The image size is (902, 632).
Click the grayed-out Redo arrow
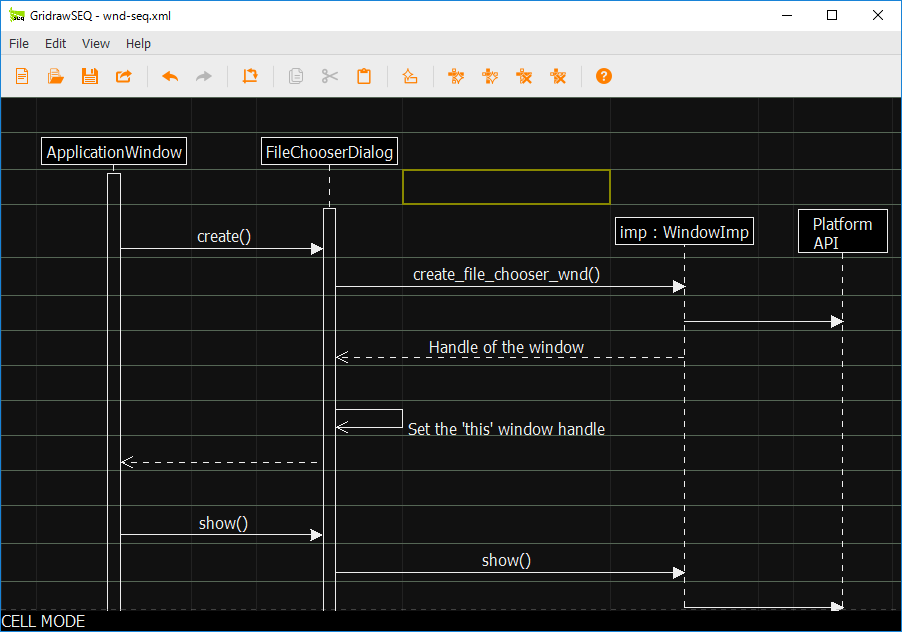point(204,76)
